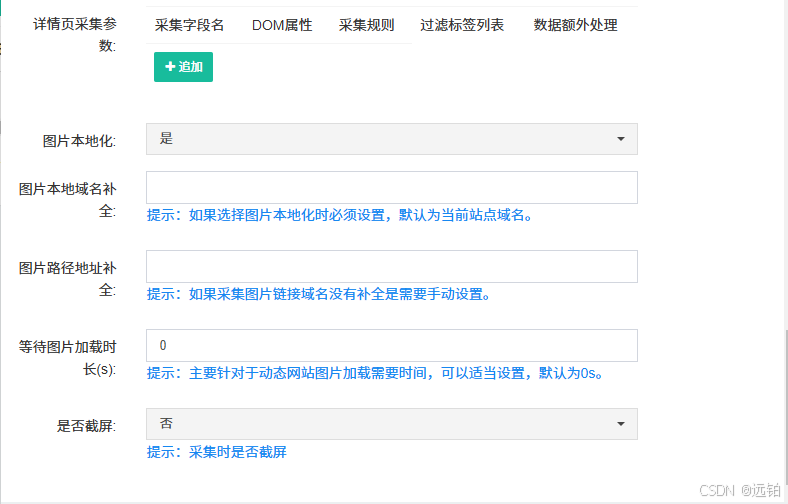Focus the 图片本地域名补全 input field
The height and width of the screenshot is (504, 788).
click(392, 187)
